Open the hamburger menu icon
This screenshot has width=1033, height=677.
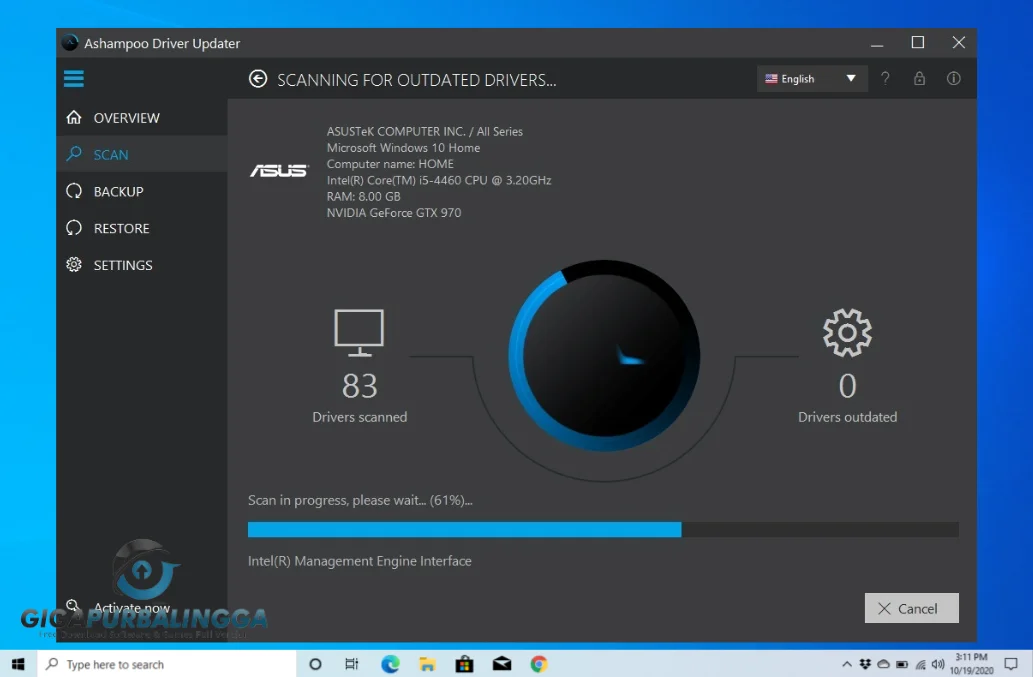coord(74,79)
